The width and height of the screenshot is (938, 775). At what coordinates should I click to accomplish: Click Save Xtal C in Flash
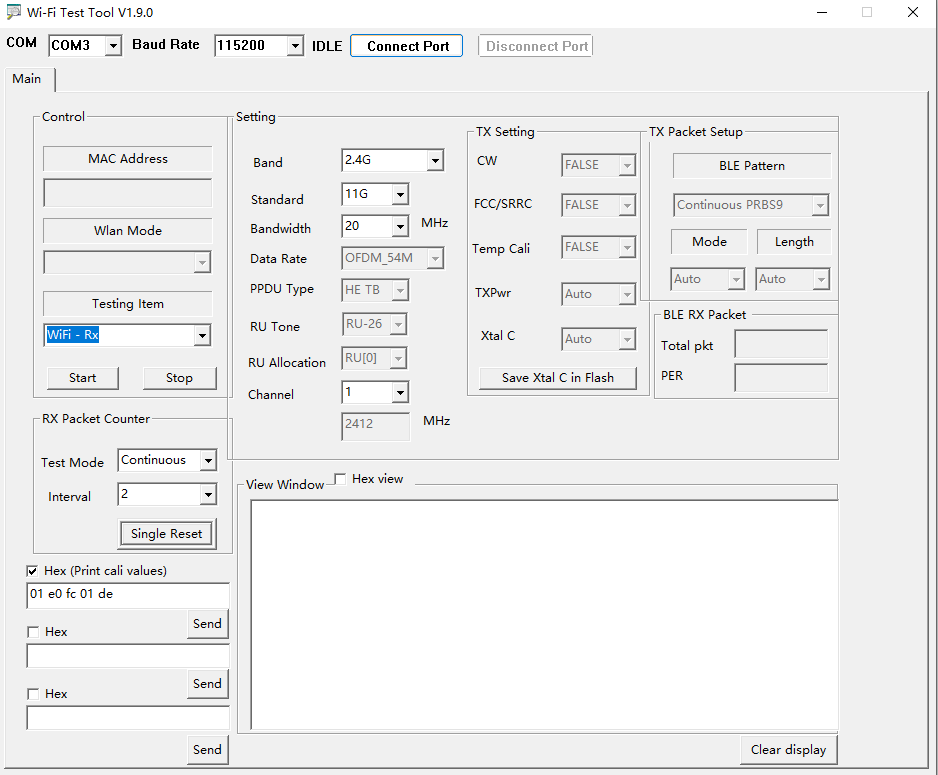(557, 378)
